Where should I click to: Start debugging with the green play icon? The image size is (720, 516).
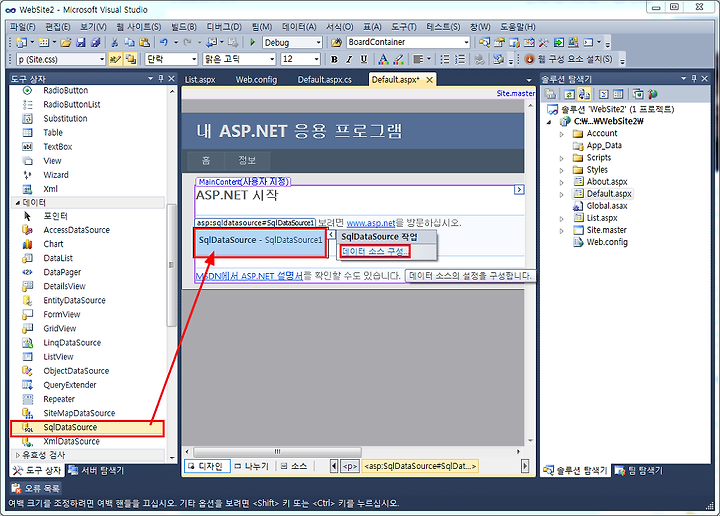pos(252,42)
